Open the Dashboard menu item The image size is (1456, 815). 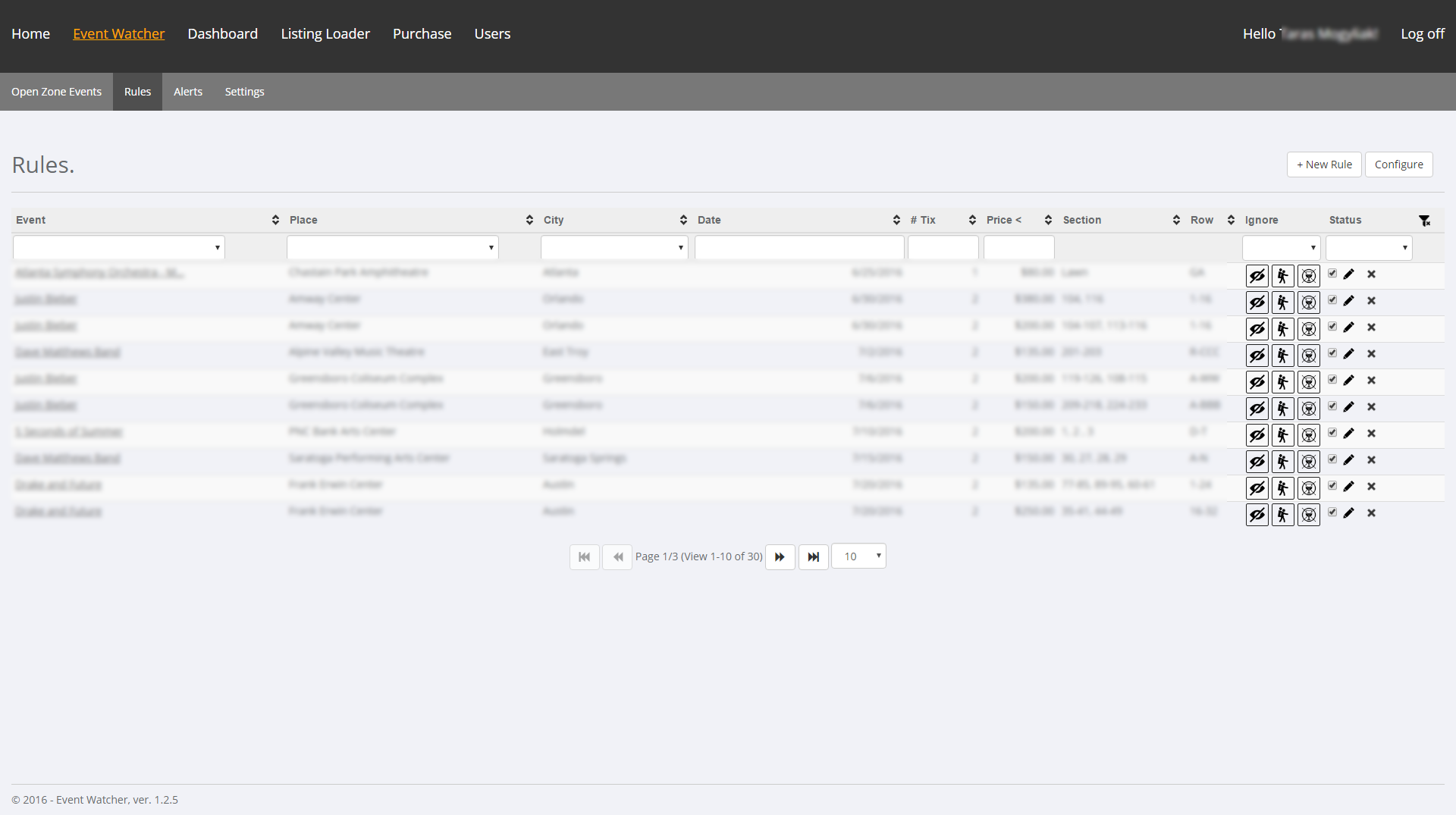222,33
